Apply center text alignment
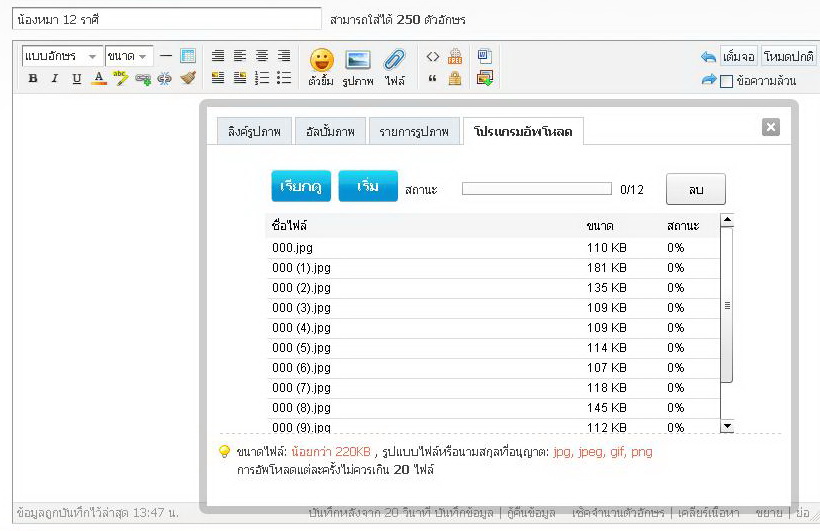The width and height of the screenshot is (820, 531). click(261, 55)
